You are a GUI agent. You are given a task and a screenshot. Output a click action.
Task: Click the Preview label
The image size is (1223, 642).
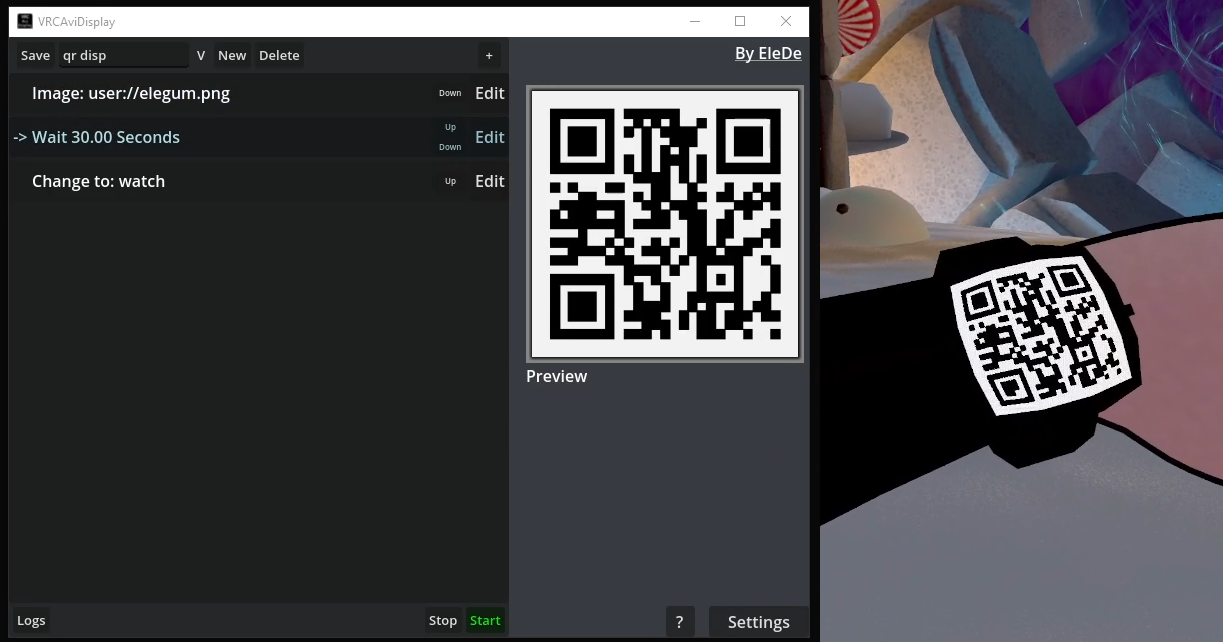(557, 376)
